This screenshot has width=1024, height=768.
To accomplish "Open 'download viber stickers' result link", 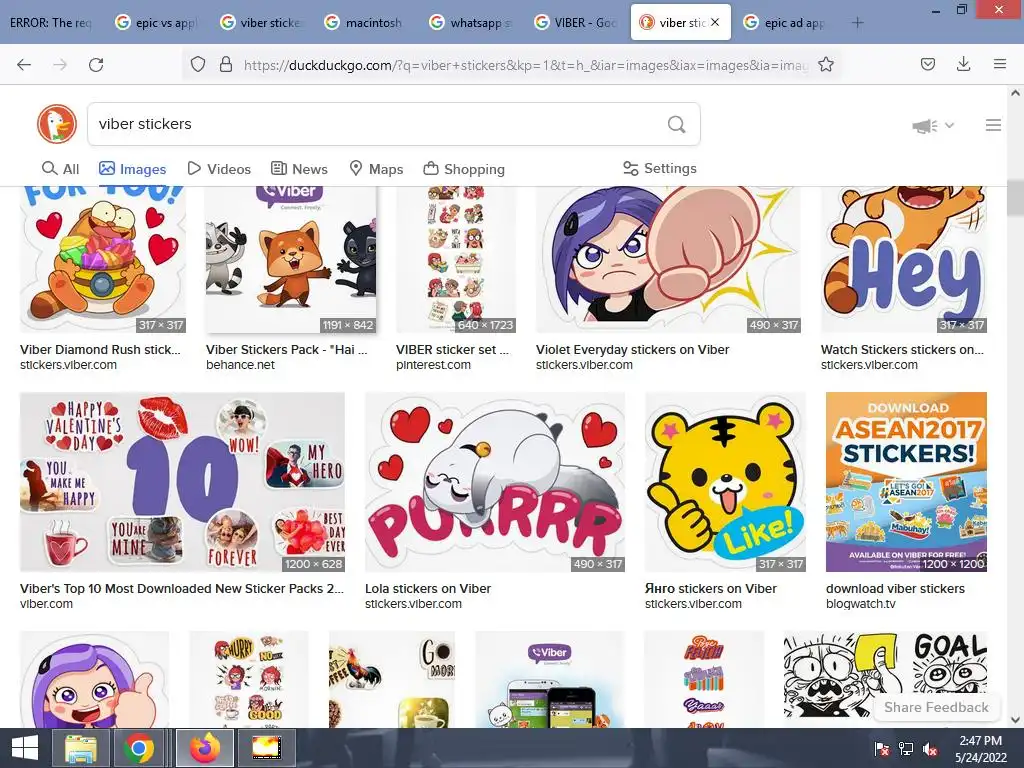I will [x=895, y=588].
